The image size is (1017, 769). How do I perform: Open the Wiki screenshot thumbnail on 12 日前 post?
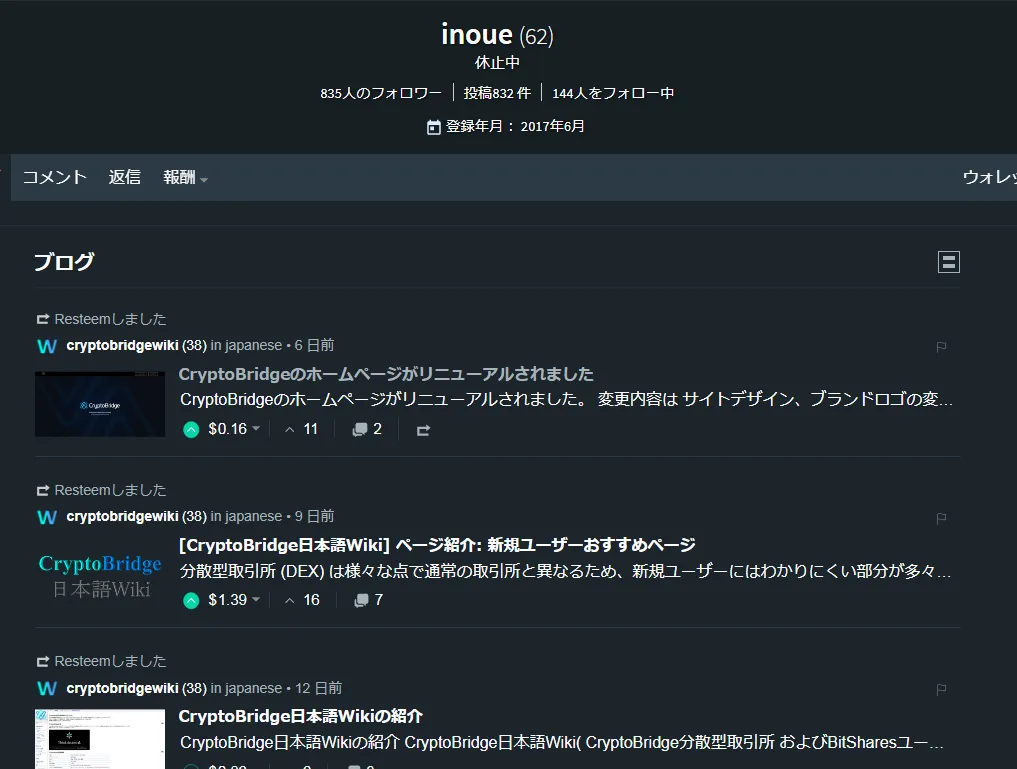(x=100, y=739)
